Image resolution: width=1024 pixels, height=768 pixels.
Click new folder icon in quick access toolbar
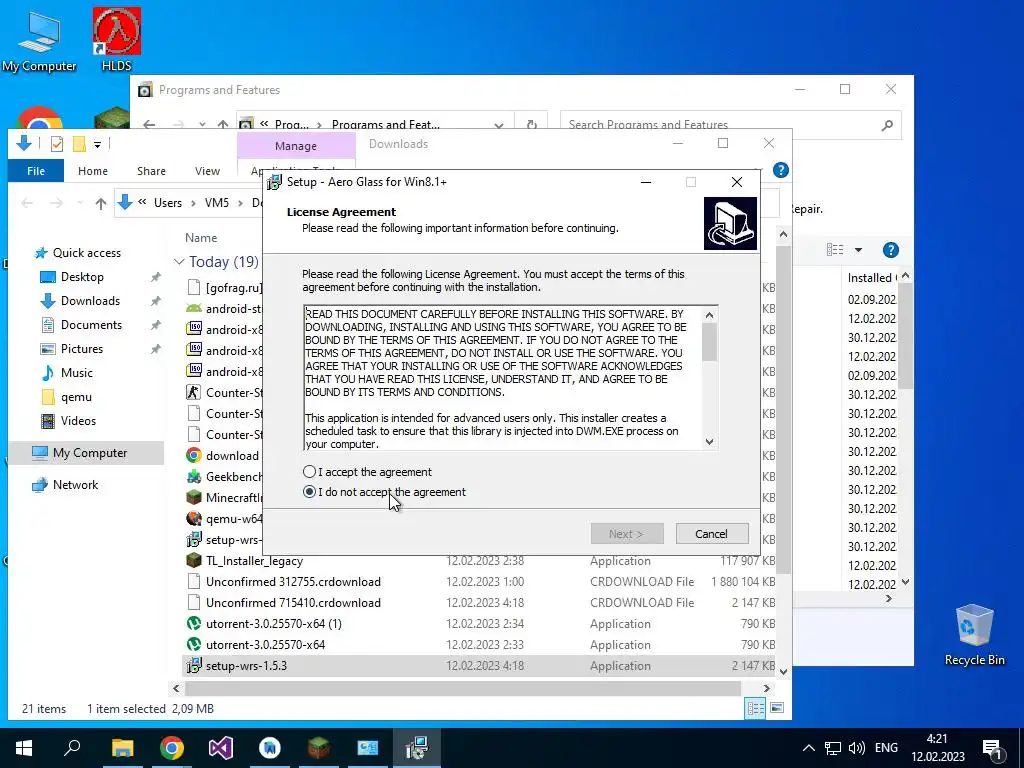tap(79, 144)
